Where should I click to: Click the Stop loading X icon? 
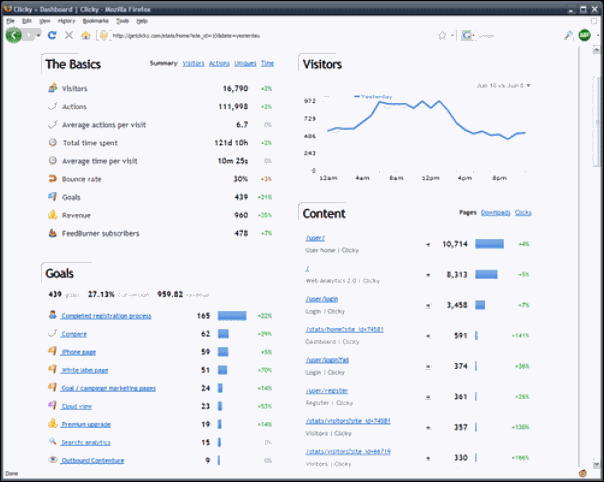[69, 35]
